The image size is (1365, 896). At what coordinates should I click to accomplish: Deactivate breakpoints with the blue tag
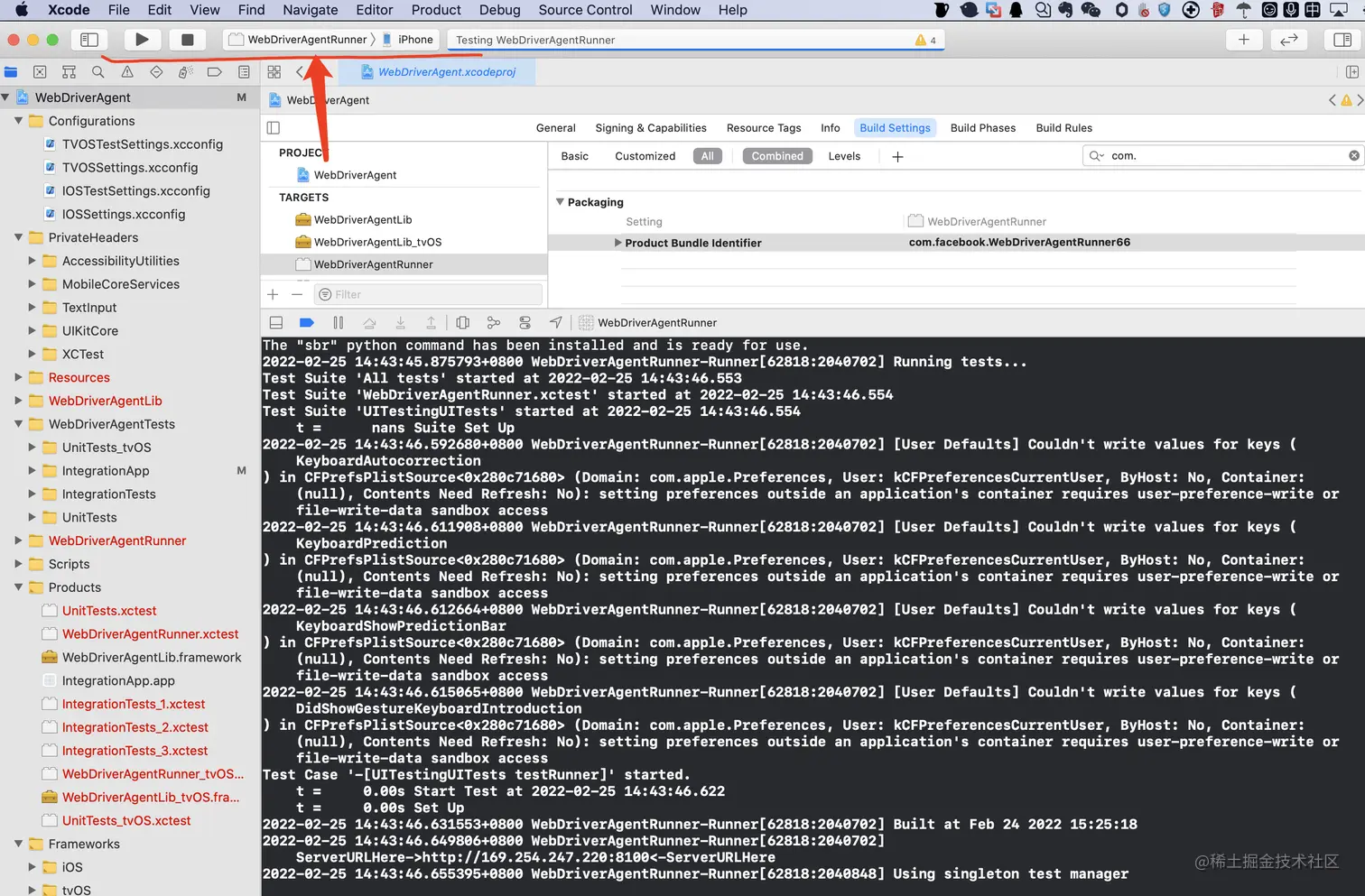click(x=307, y=323)
